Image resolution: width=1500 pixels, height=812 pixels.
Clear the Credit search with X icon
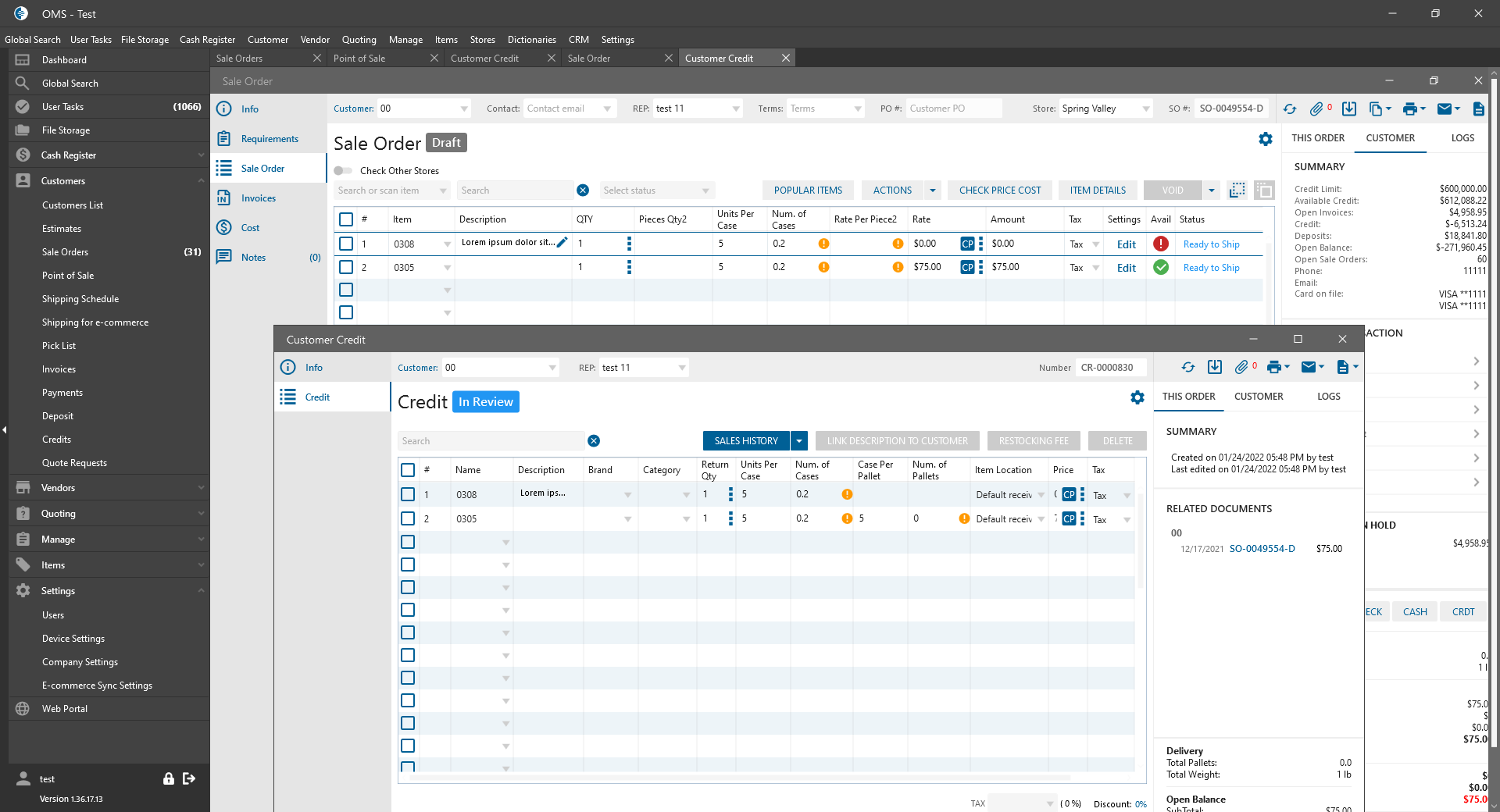(x=594, y=441)
